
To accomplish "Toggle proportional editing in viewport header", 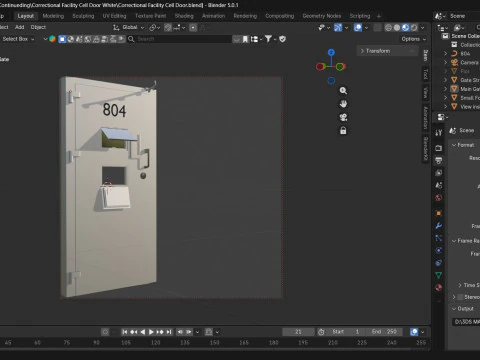I will point(193,28).
